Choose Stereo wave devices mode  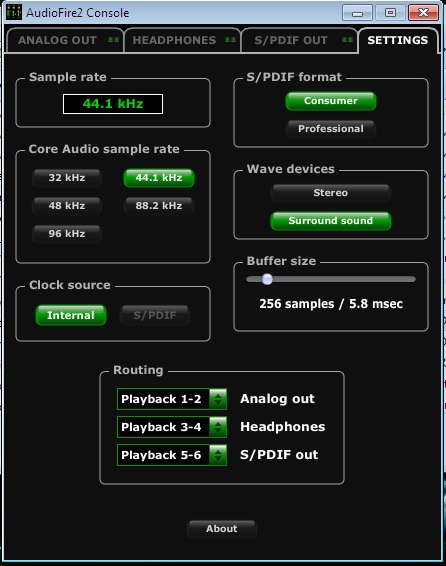331,193
